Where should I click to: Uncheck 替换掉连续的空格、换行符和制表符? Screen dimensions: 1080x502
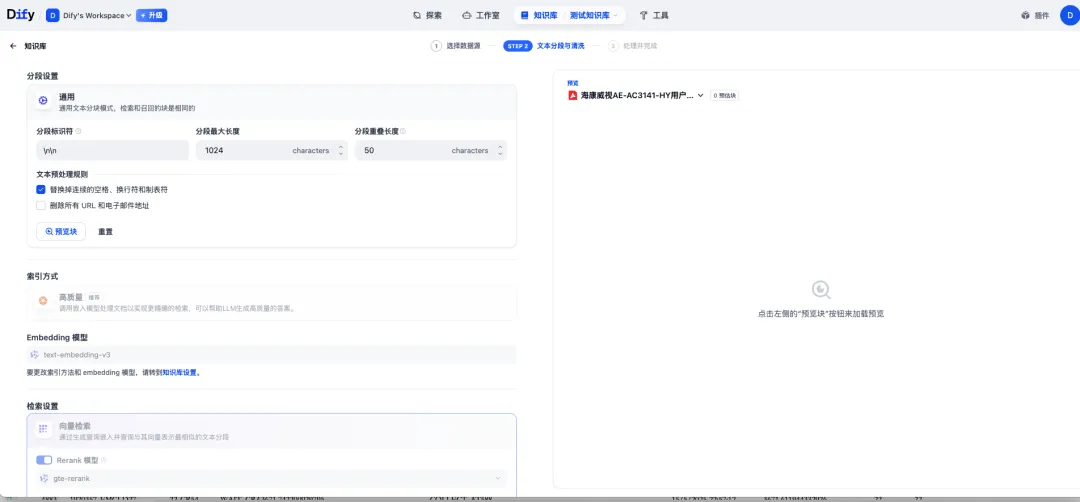tap(41, 189)
